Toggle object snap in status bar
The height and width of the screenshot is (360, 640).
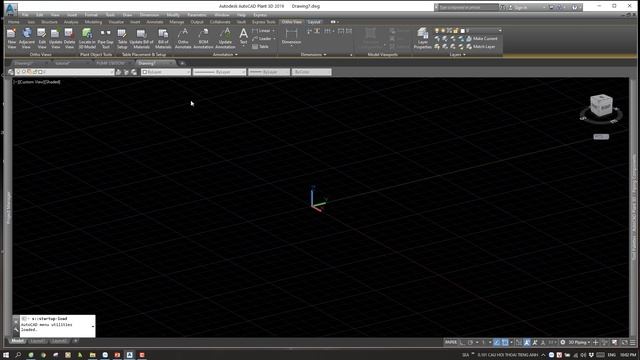(505, 342)
